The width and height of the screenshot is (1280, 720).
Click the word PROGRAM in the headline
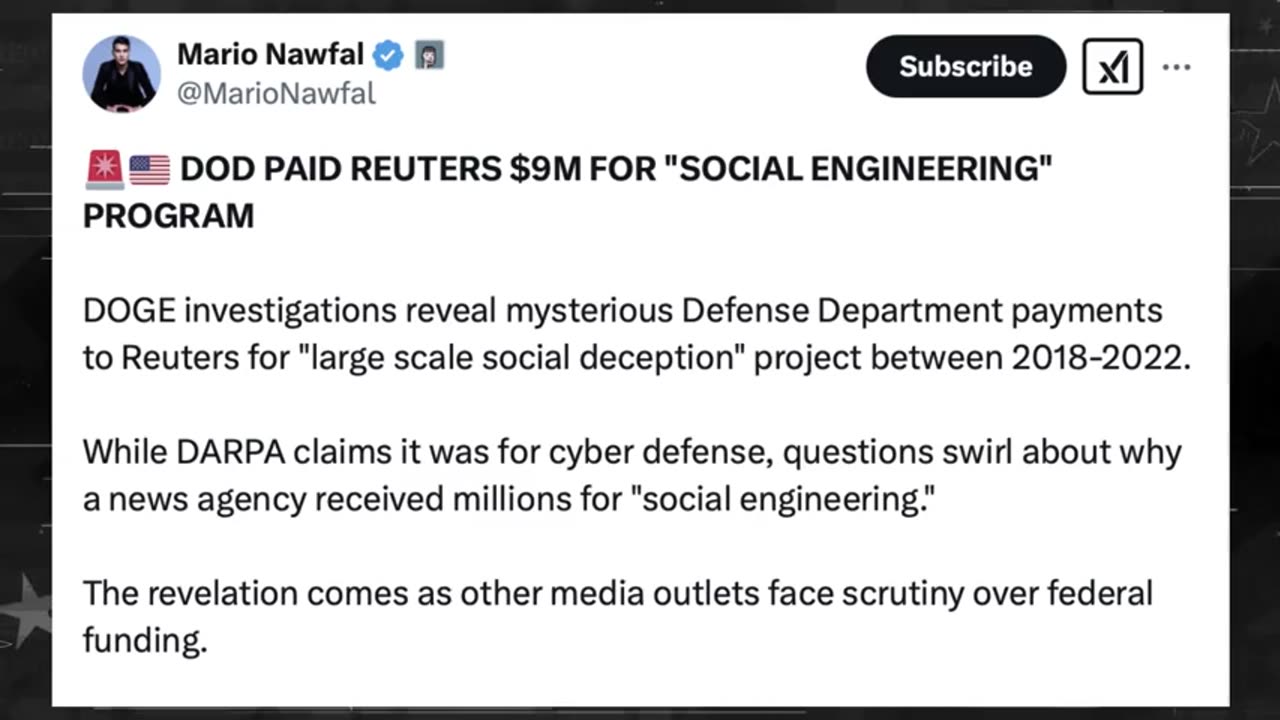168,216
